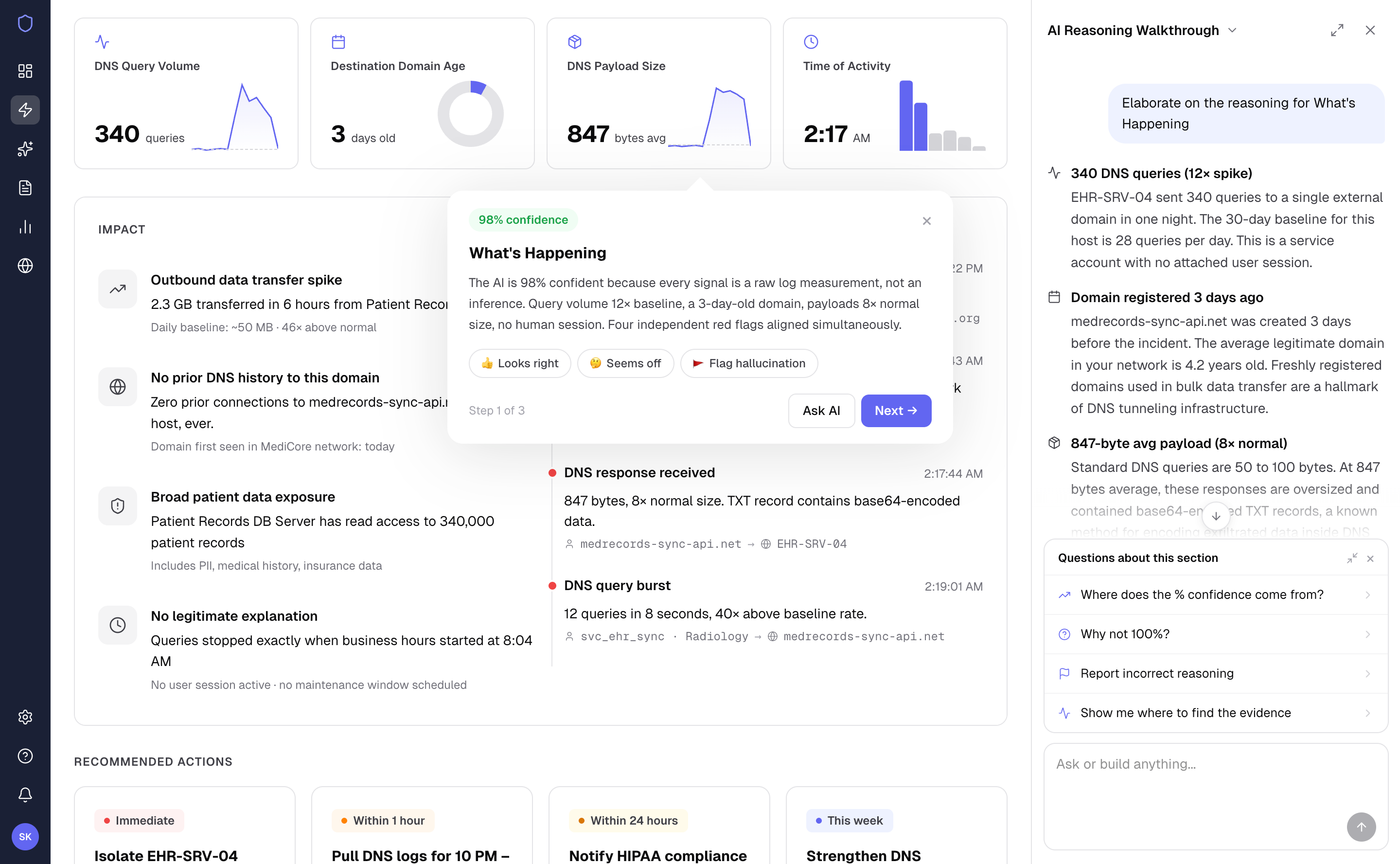Click the scroll-down arrow in the reasoning panel
1400x864 pixels.
pos(1216,516)
